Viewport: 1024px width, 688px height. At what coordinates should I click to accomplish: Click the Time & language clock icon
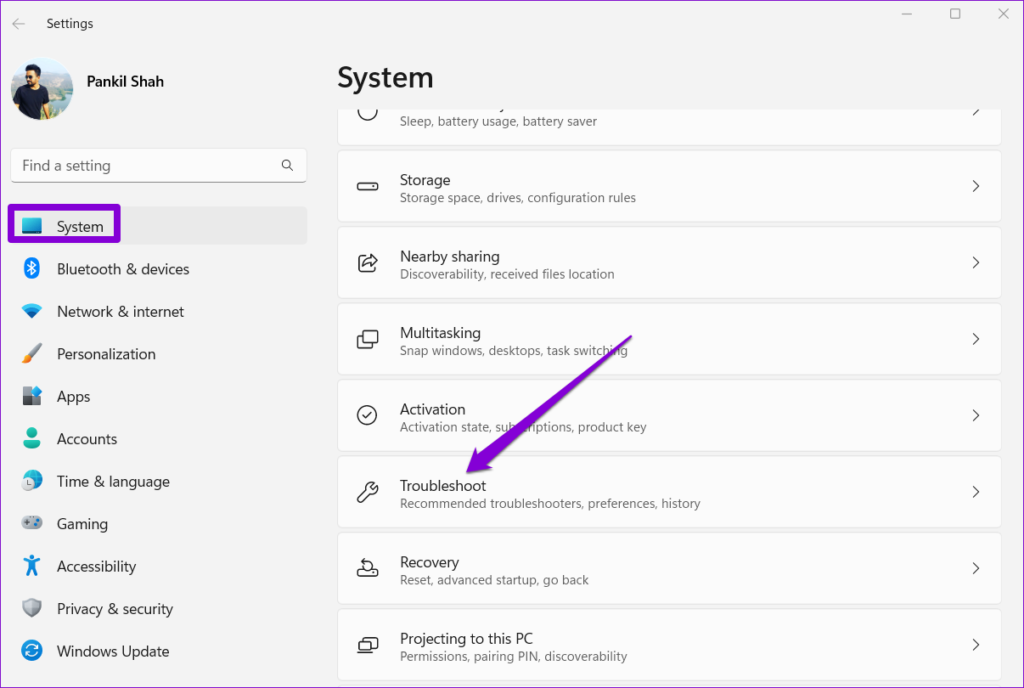click(x=31, y=481)
